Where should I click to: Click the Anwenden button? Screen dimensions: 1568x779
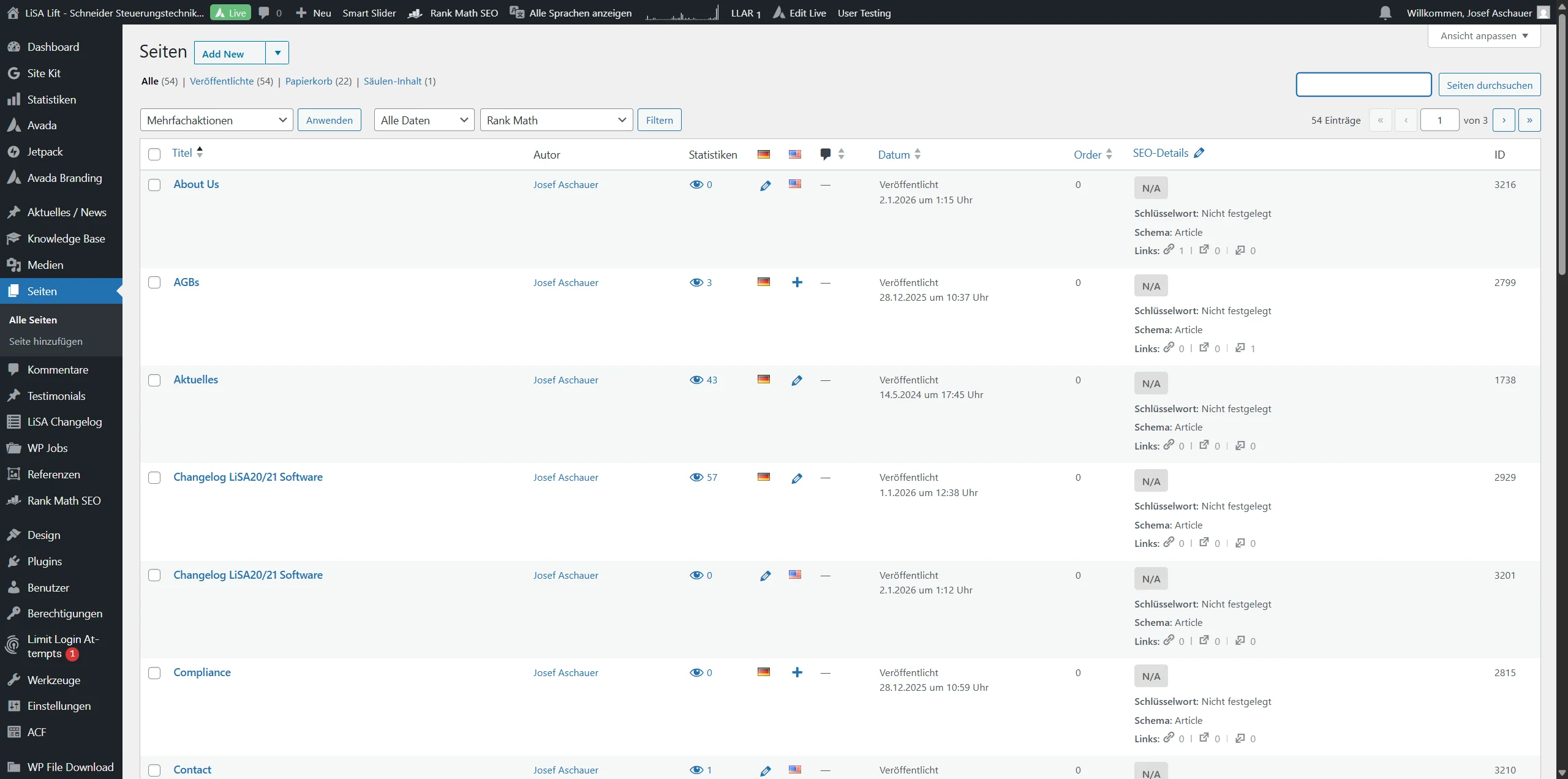click(329, 119)
